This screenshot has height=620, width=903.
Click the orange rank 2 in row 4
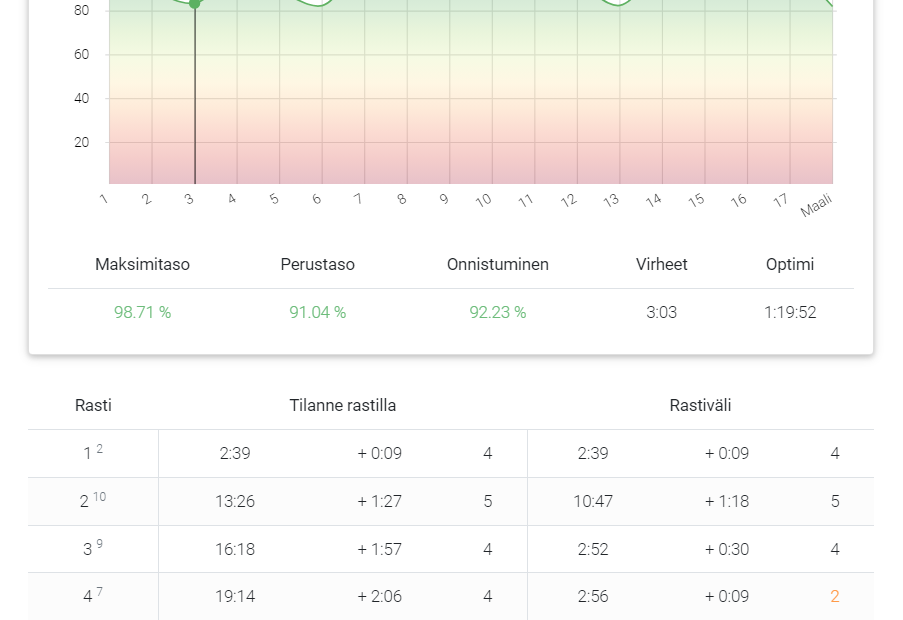pos(834,596)
